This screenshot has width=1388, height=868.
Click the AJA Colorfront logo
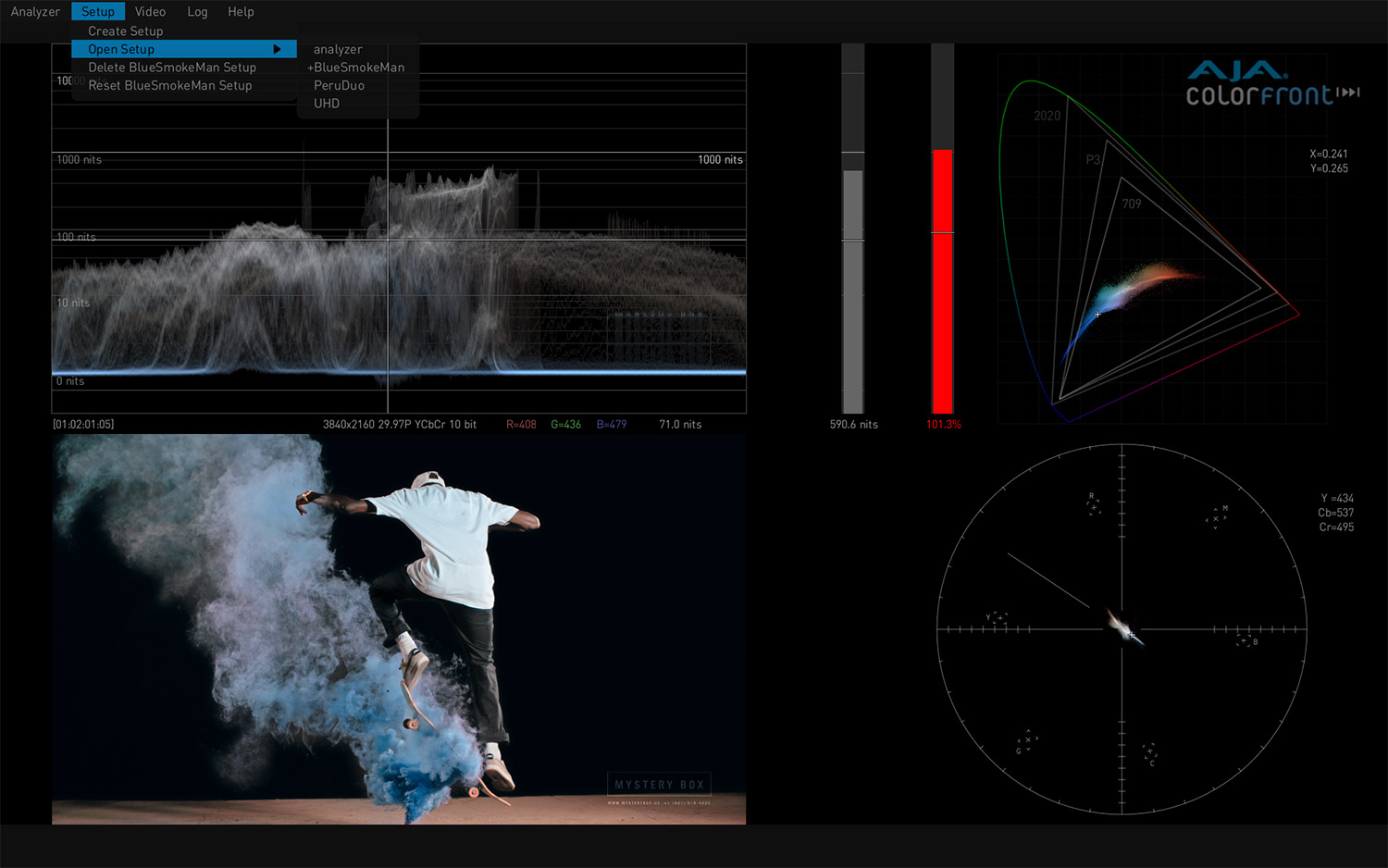(1272, 83)
